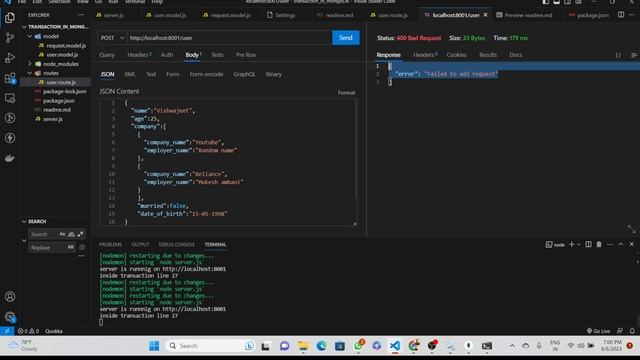
Task: Open the Thunder Client lightning icon
Action: point(10,138)
